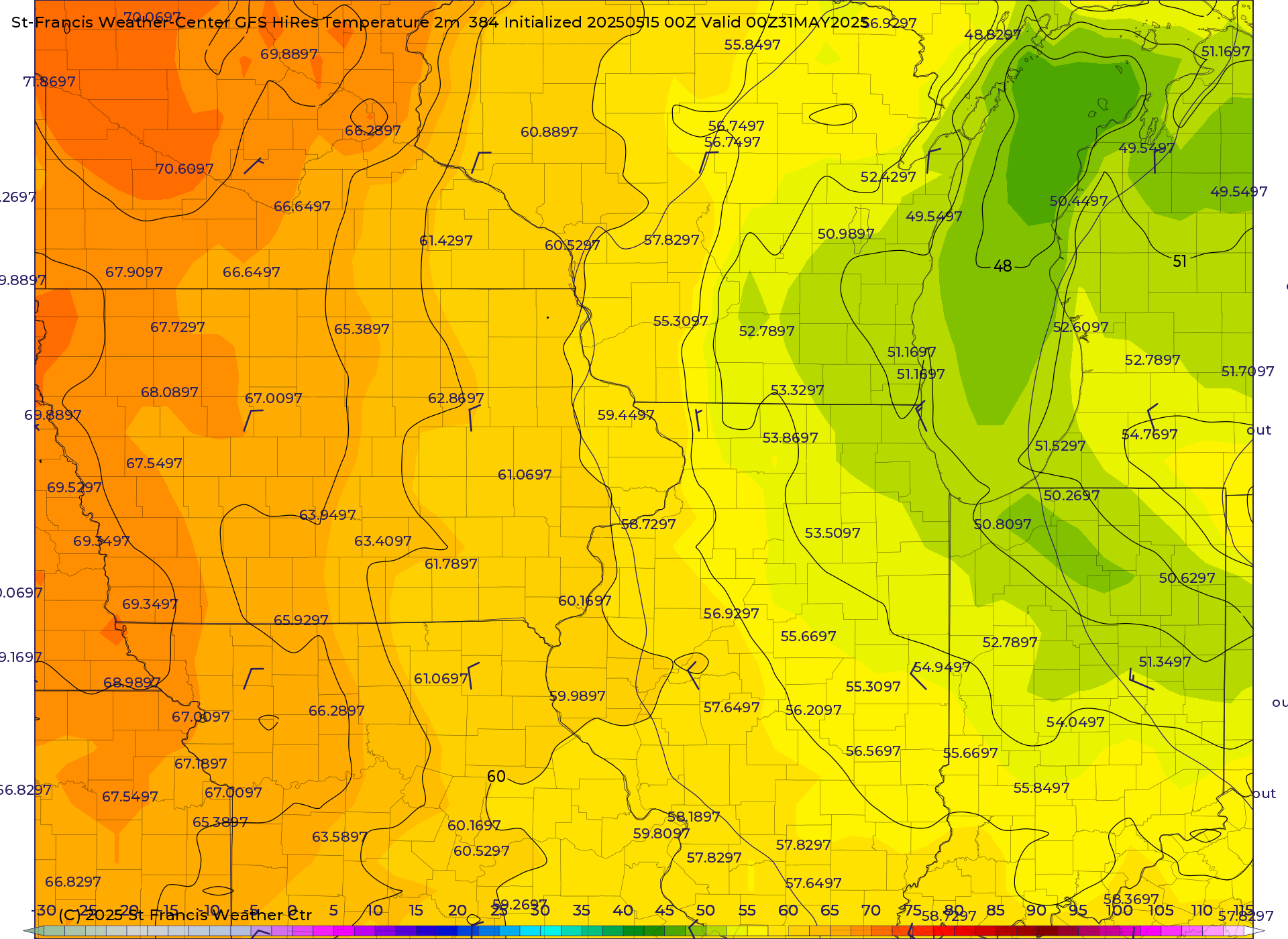Screen dimensions: 1288x939
Task: Select the temperature value 59.9897
Action: (578, 696)
